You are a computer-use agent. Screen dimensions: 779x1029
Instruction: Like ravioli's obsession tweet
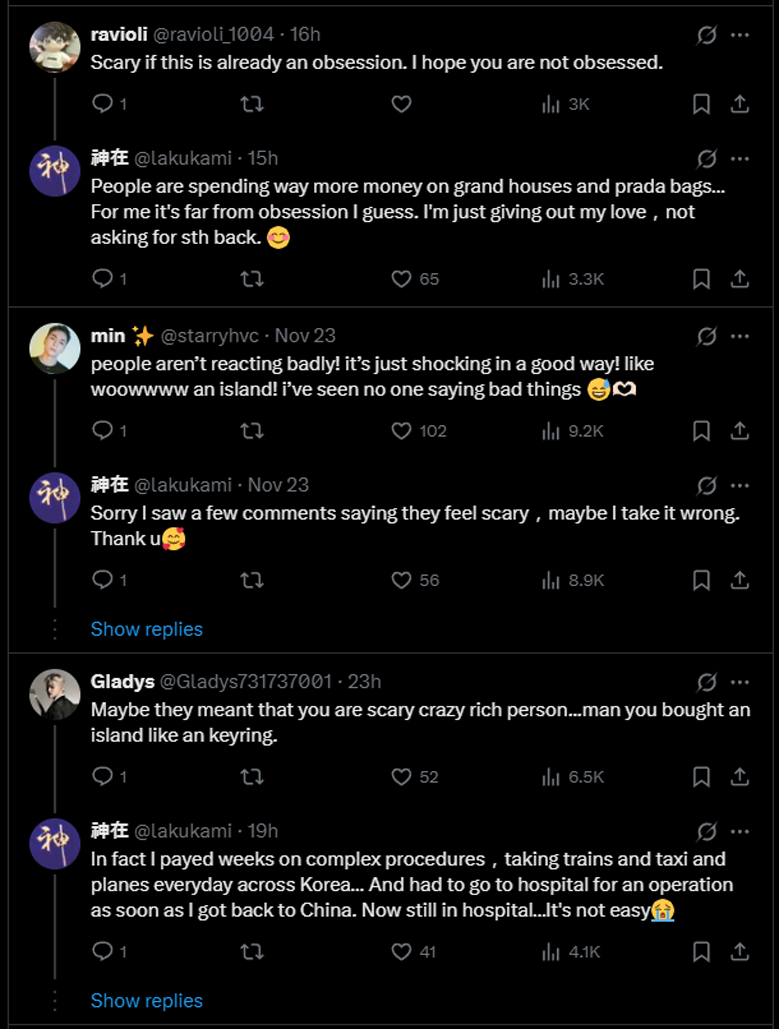click(401, 103)
